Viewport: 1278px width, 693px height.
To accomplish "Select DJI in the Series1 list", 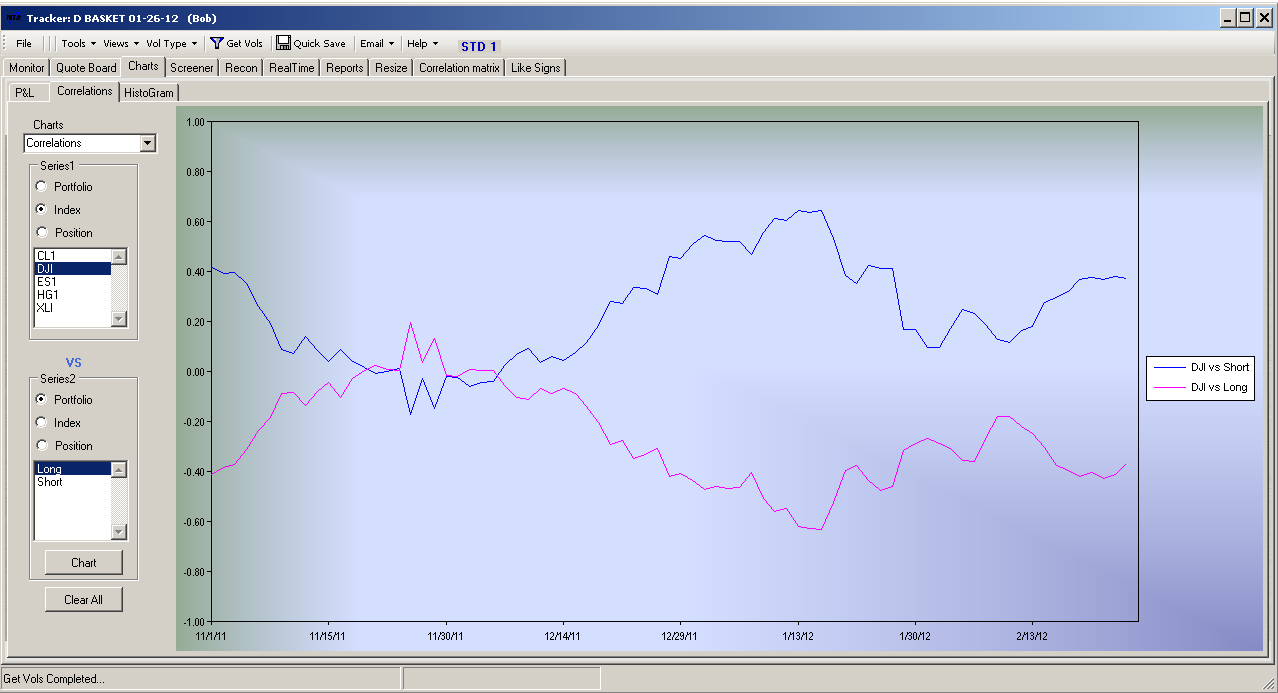I will pos(72,269).
